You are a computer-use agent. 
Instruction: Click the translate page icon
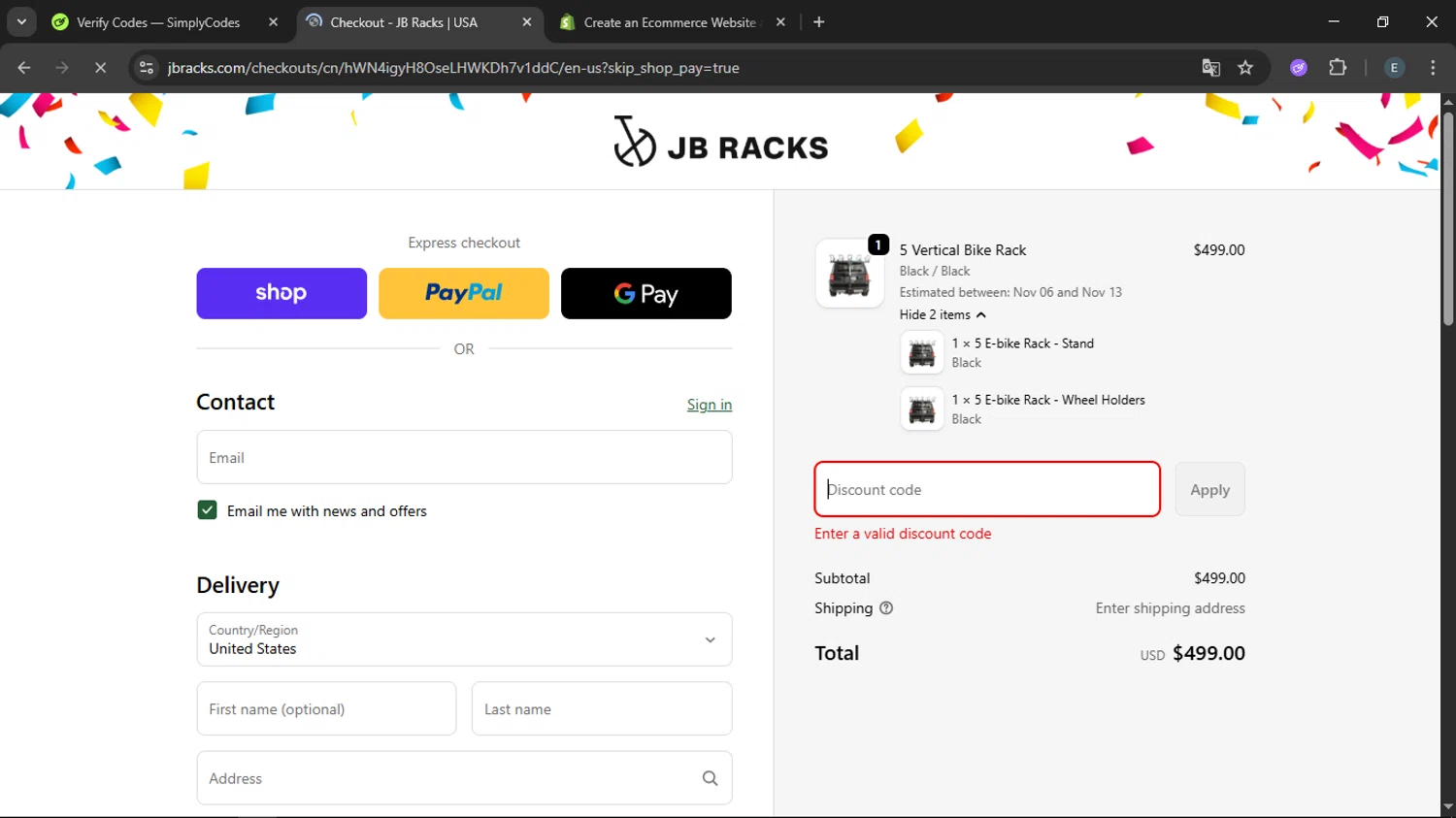point(1210,68)
